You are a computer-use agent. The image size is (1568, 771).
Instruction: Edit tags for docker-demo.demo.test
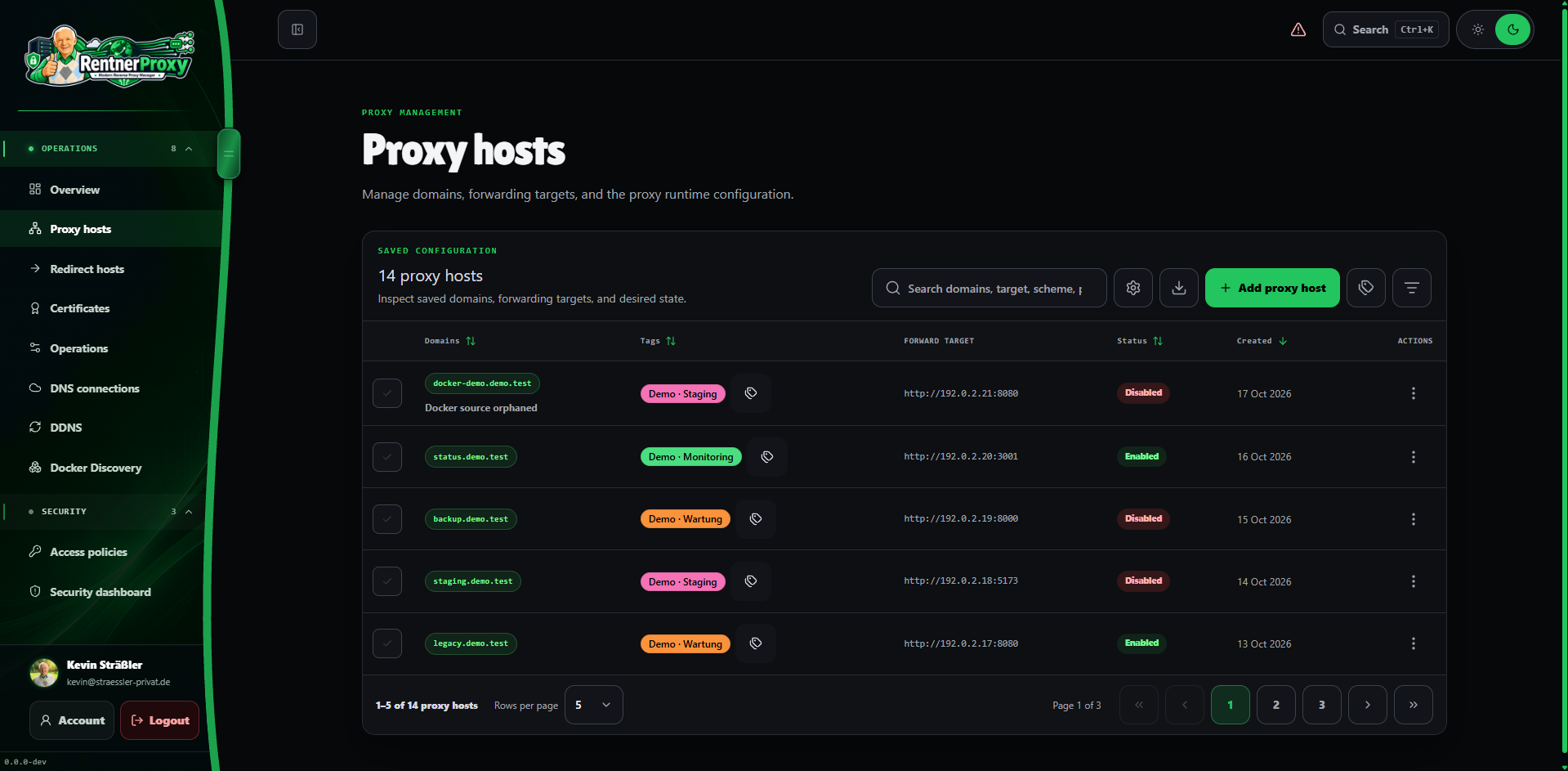coord(751,393)
